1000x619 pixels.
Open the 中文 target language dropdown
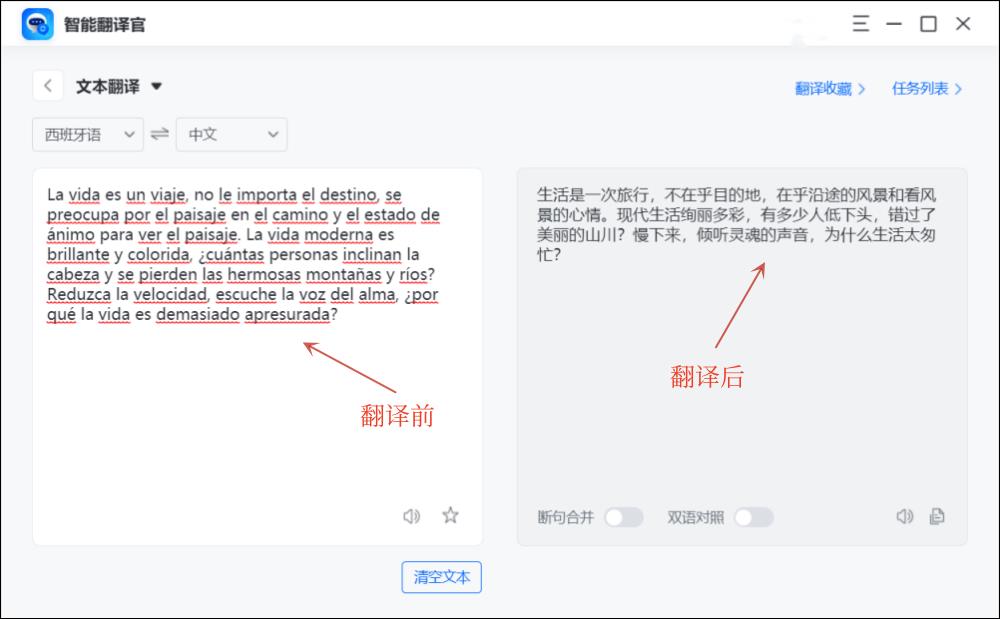click(x=231, y=134)
